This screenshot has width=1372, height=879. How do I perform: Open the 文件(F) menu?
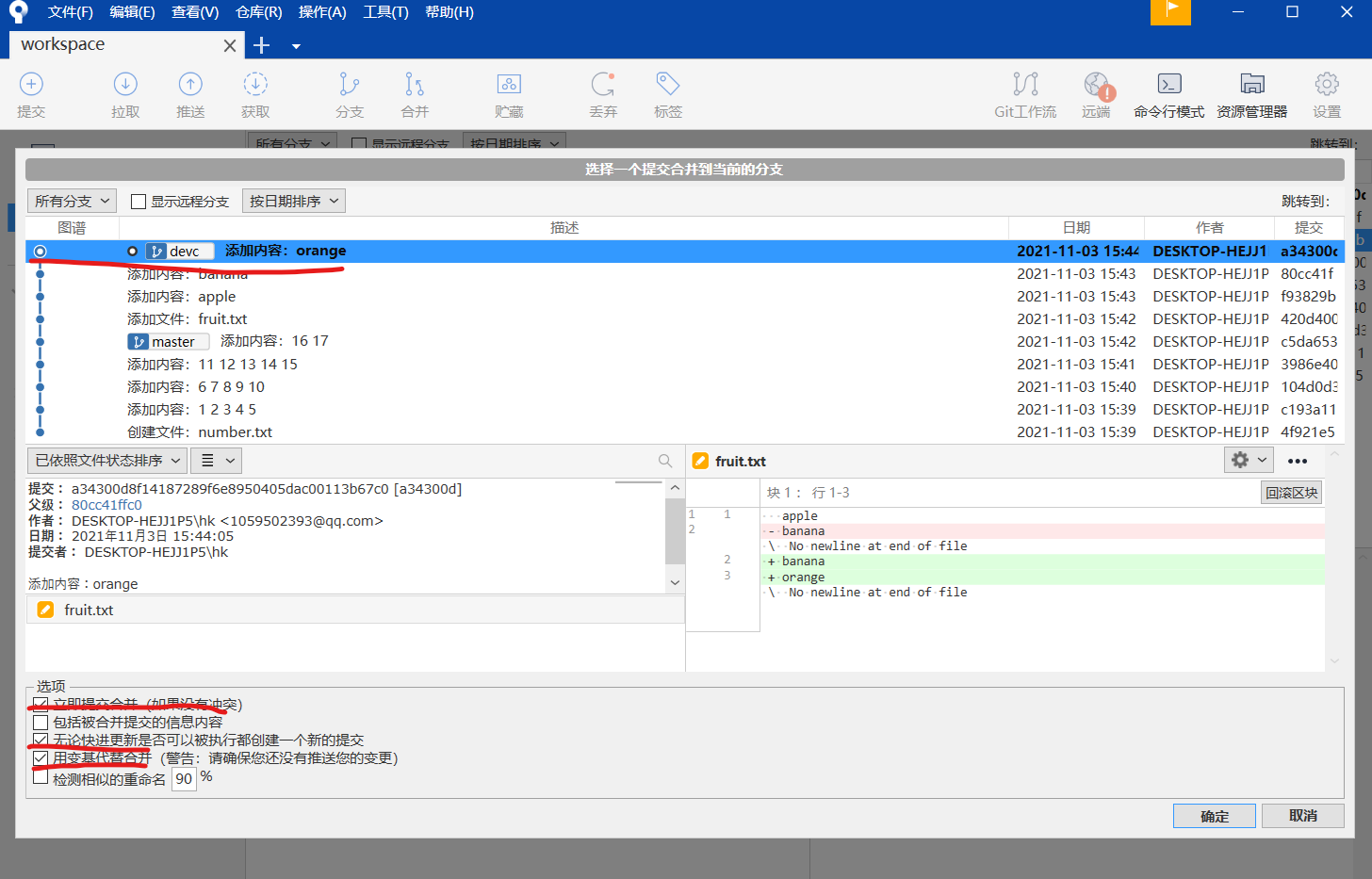[x=70, y=12]
